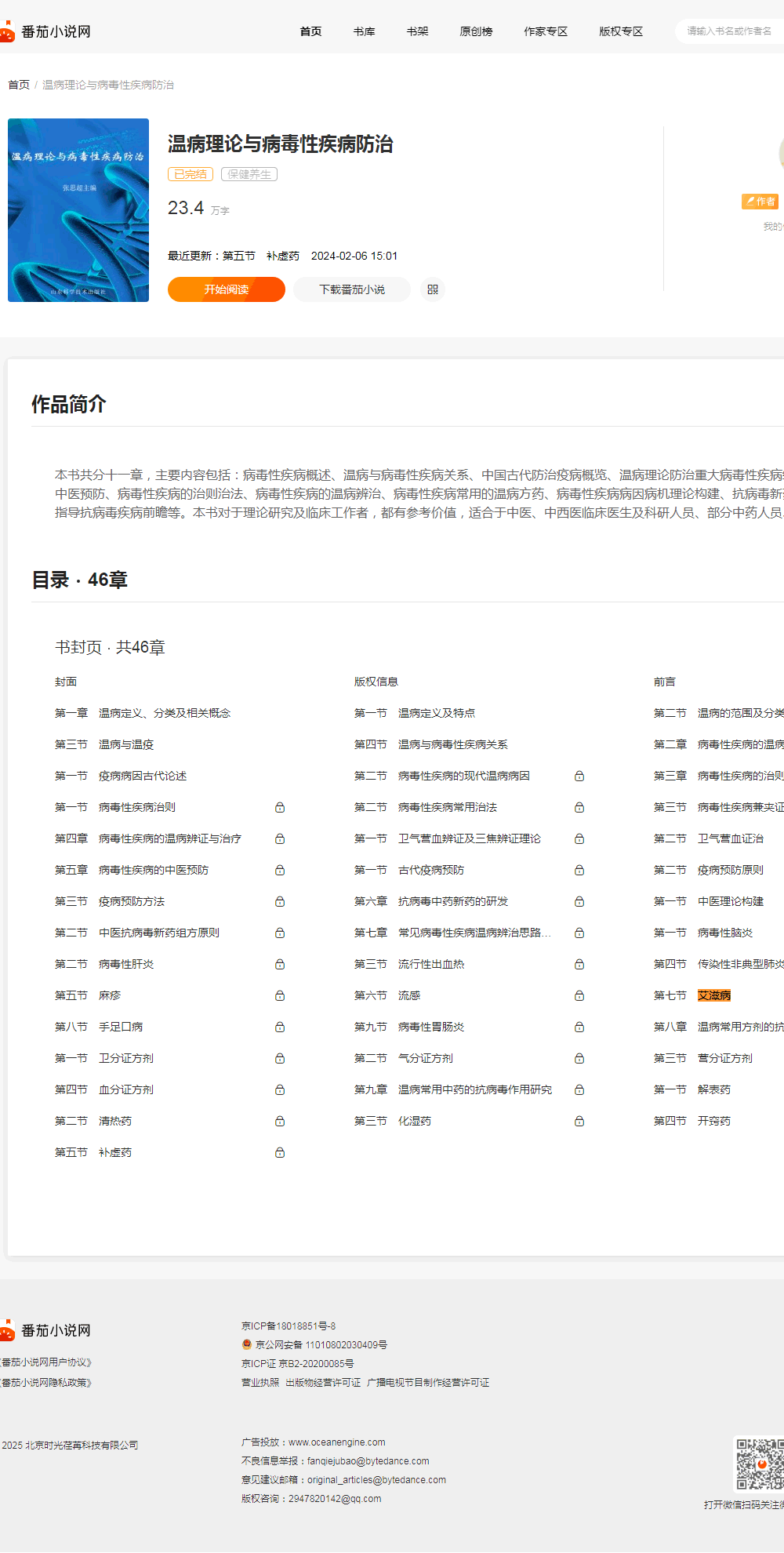Focus the book title search field
This screenshot has height=1553, width=784.
(729, 31)
